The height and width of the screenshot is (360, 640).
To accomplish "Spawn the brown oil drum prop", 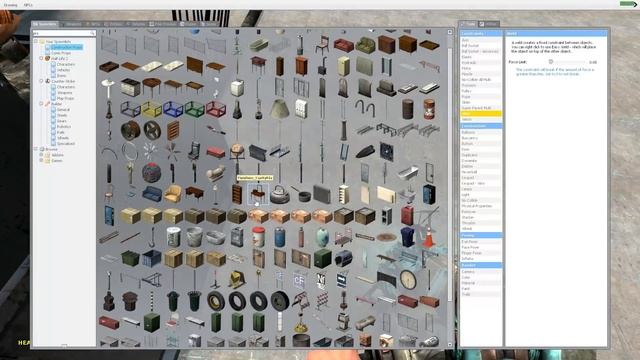I will 407,109.
